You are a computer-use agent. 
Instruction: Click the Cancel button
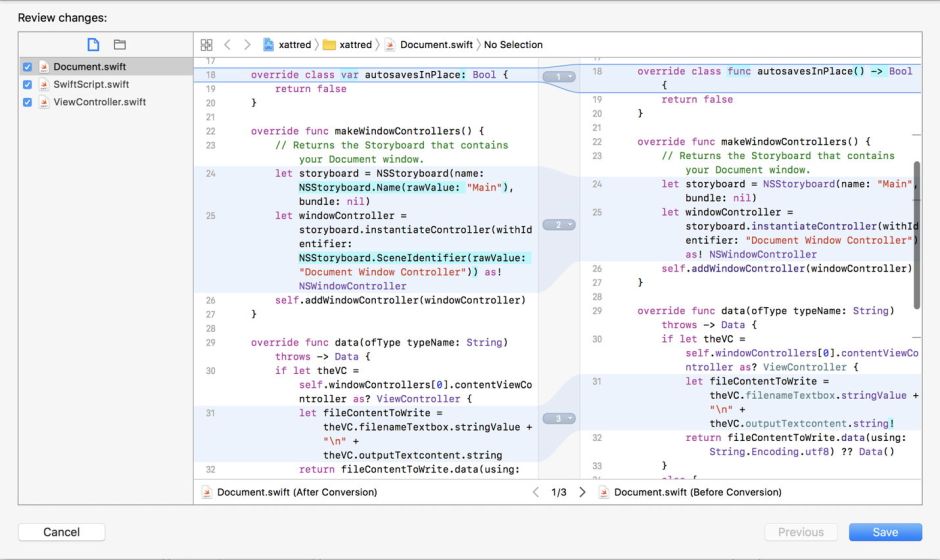coord(61,532)
